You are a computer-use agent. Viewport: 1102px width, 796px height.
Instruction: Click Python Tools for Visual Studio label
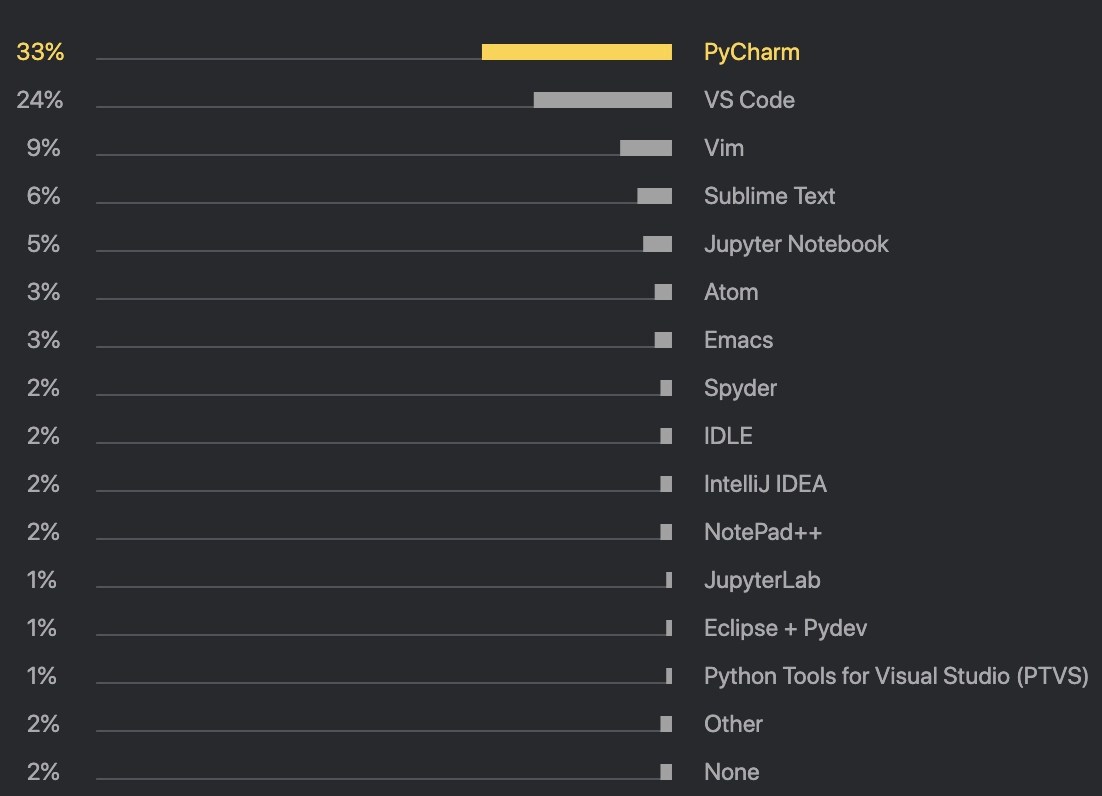[896, 676]
